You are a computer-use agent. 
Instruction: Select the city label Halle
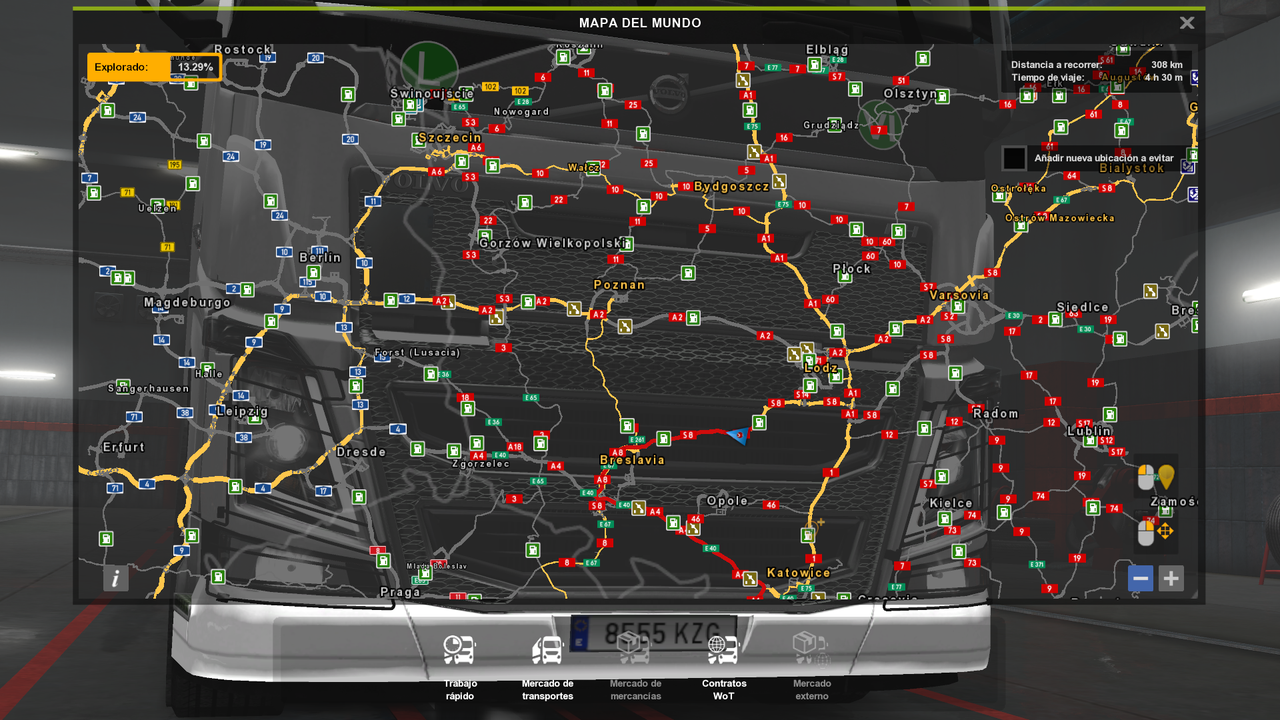tap(211, 374)
